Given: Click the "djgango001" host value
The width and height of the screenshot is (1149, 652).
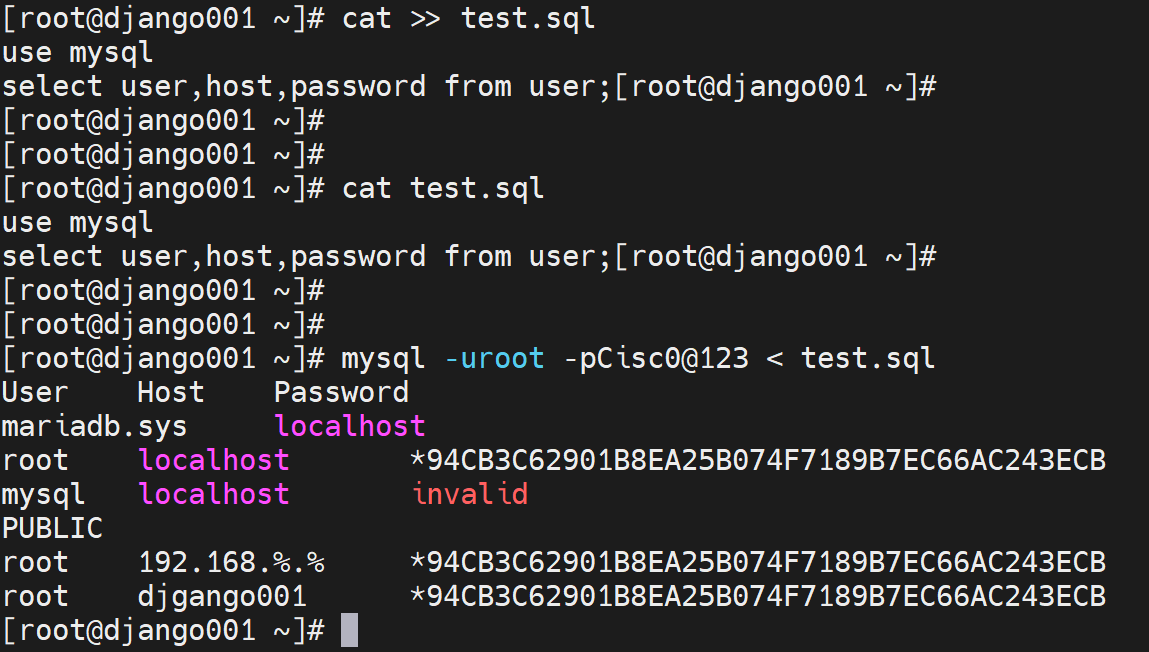Looking at the screenshot, I should click(222, 597).
